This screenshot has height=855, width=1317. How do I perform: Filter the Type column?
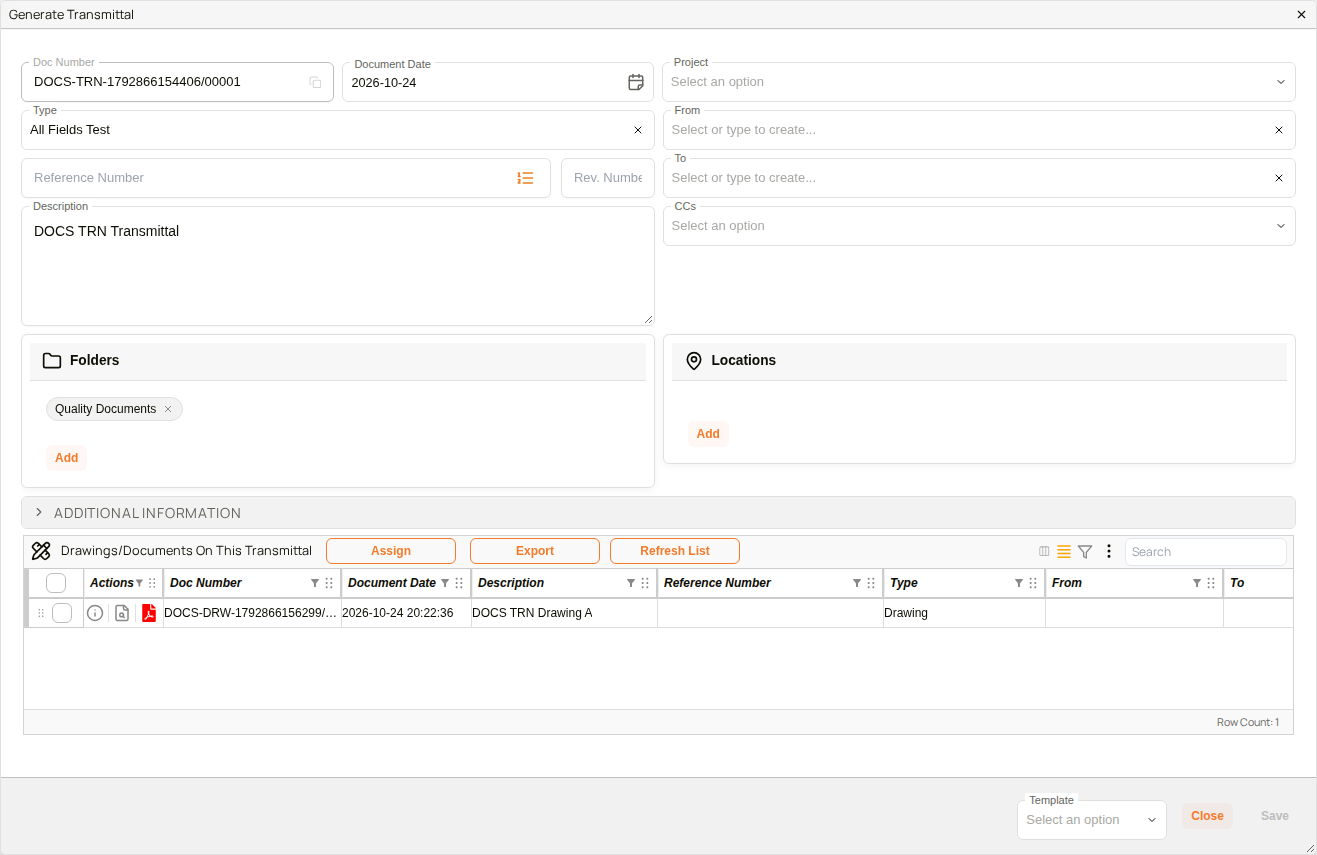(x=1019, y=583)
